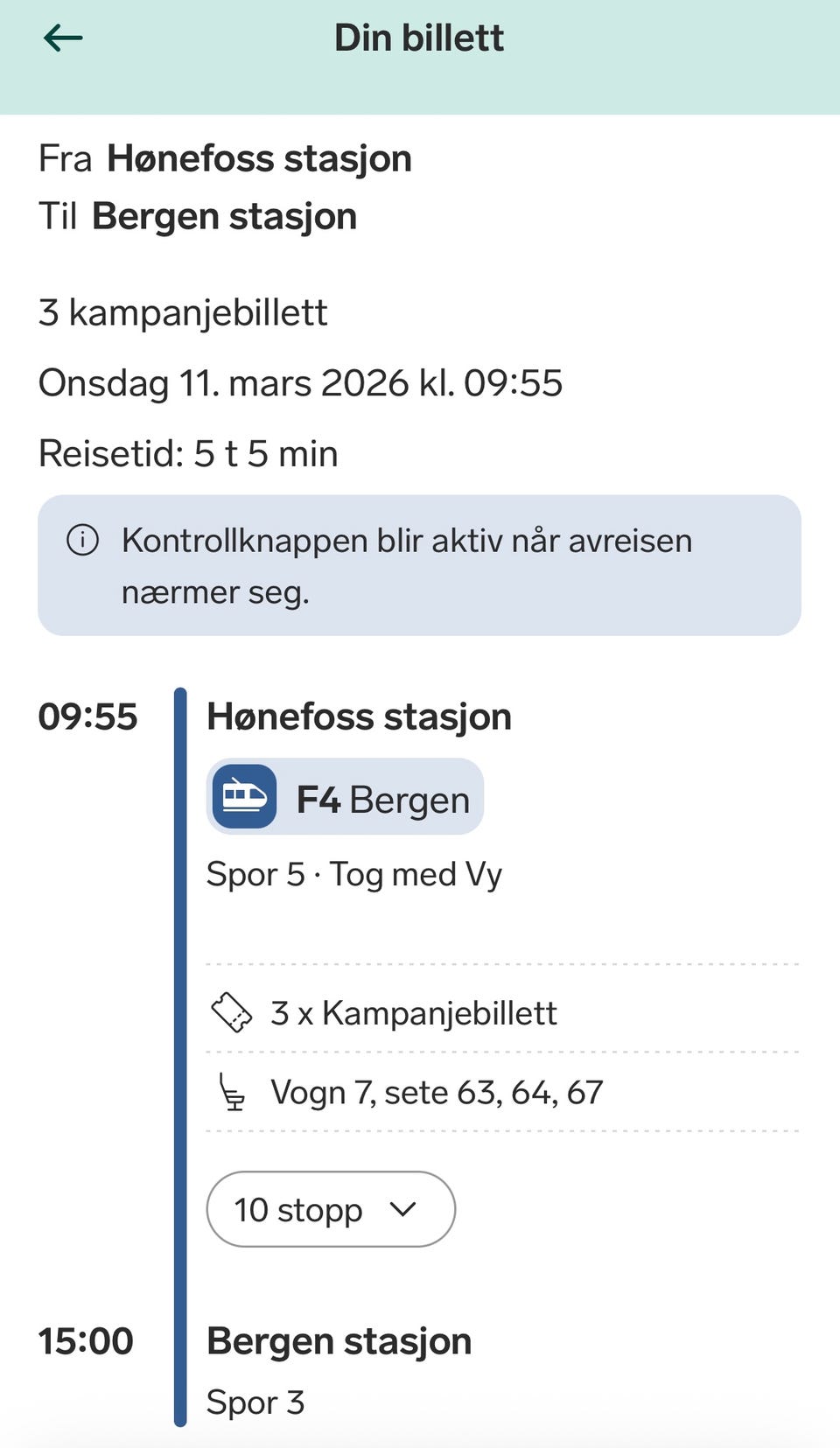Click the info circle icon in the notice
The height and width of the screenshot is (1448, 840).
point(83,540)
